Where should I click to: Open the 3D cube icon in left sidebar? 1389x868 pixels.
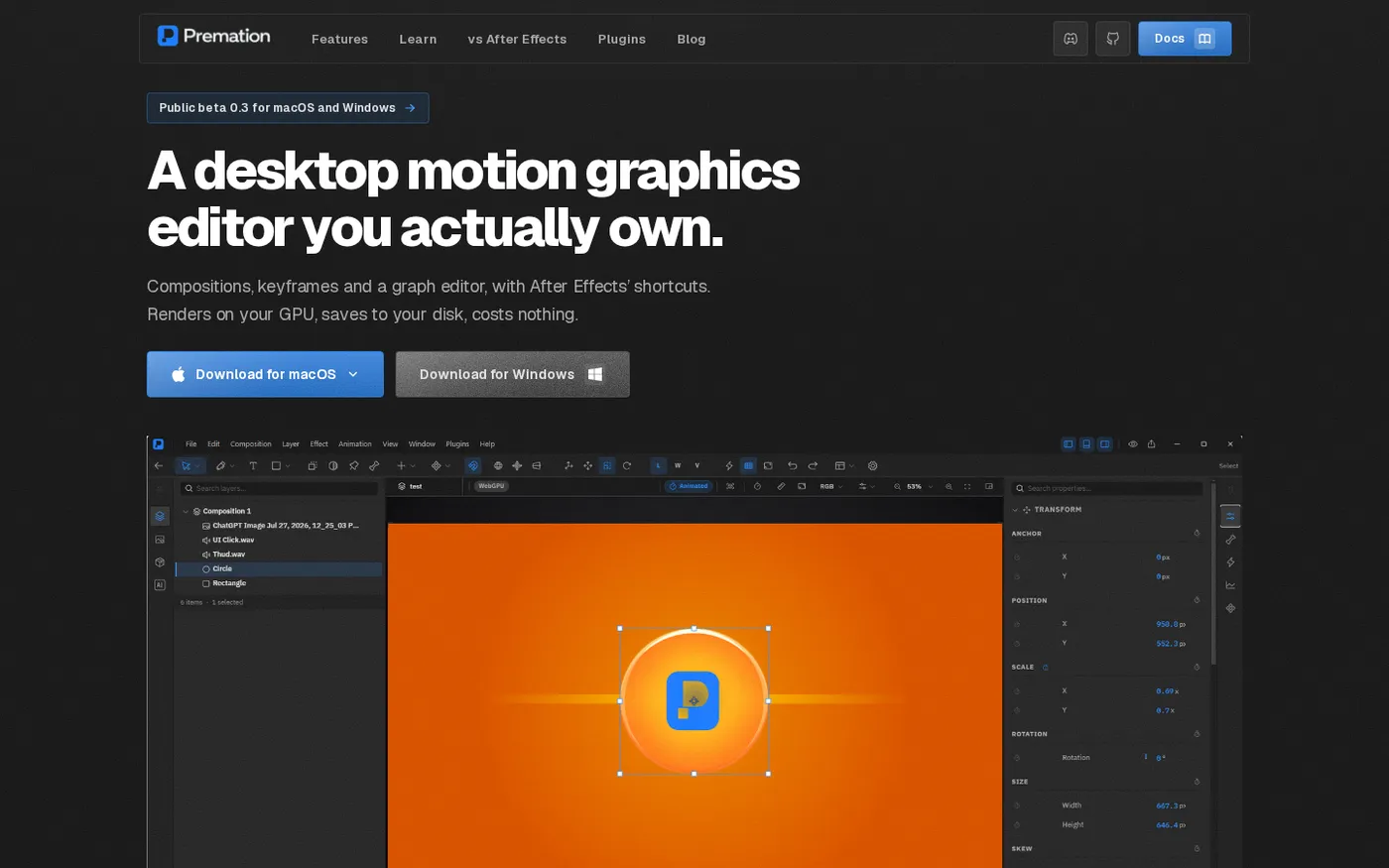[x=160, y=562]
